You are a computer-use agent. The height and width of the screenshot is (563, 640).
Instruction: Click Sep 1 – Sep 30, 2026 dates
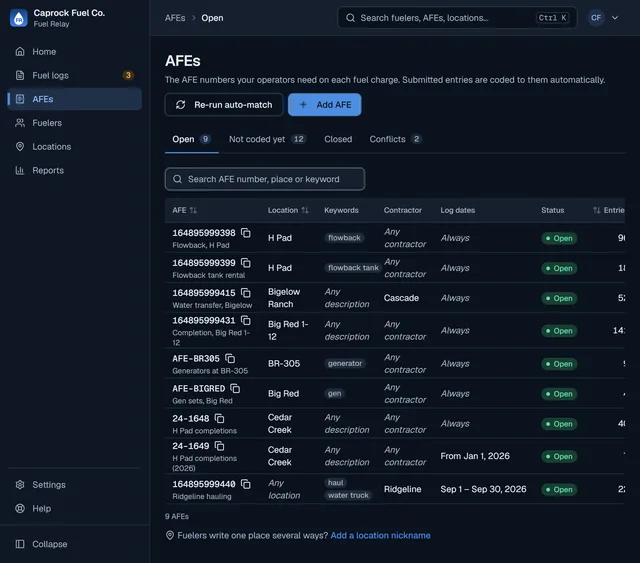pos(483,489)
